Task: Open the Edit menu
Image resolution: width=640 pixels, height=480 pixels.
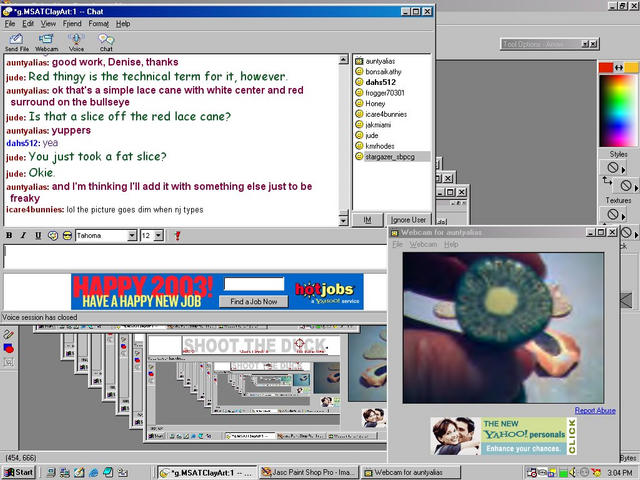Action: point(28,24)
